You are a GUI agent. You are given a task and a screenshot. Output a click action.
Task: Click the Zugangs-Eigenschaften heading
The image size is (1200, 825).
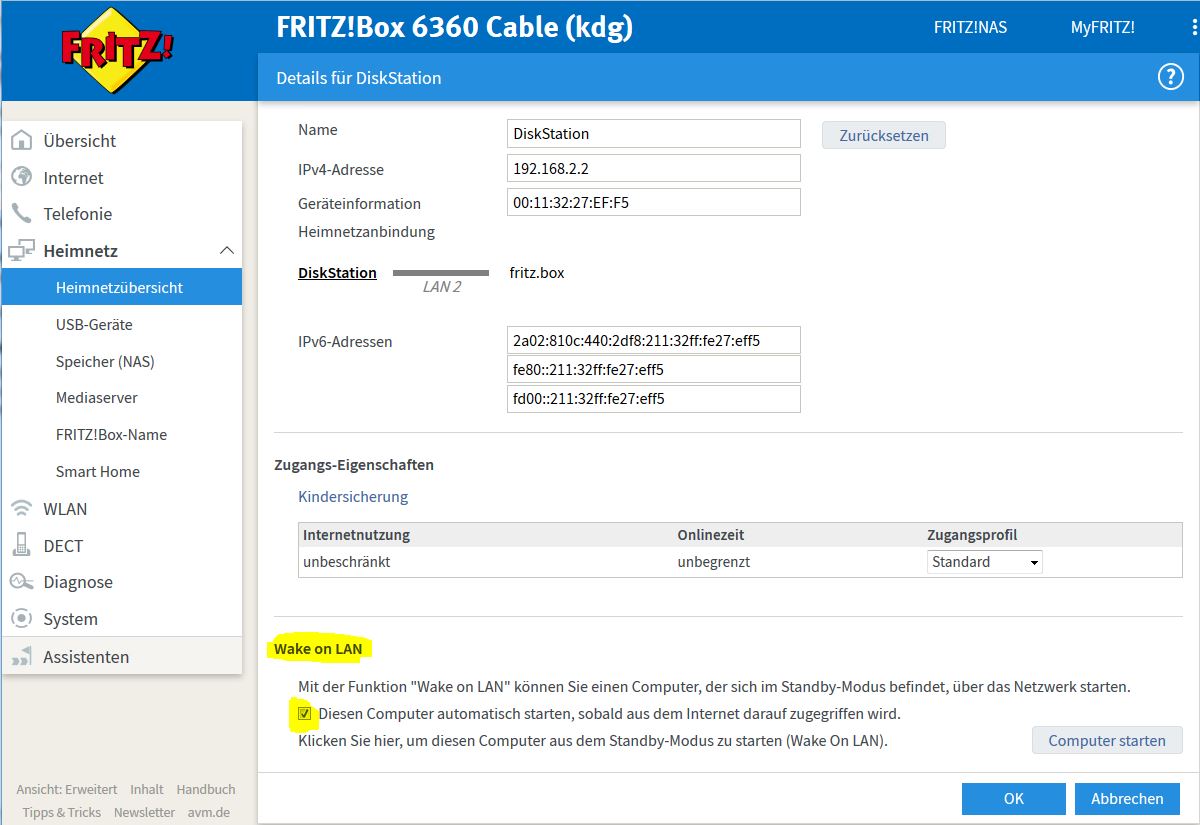pyautogui.click(x=354, y=465)
